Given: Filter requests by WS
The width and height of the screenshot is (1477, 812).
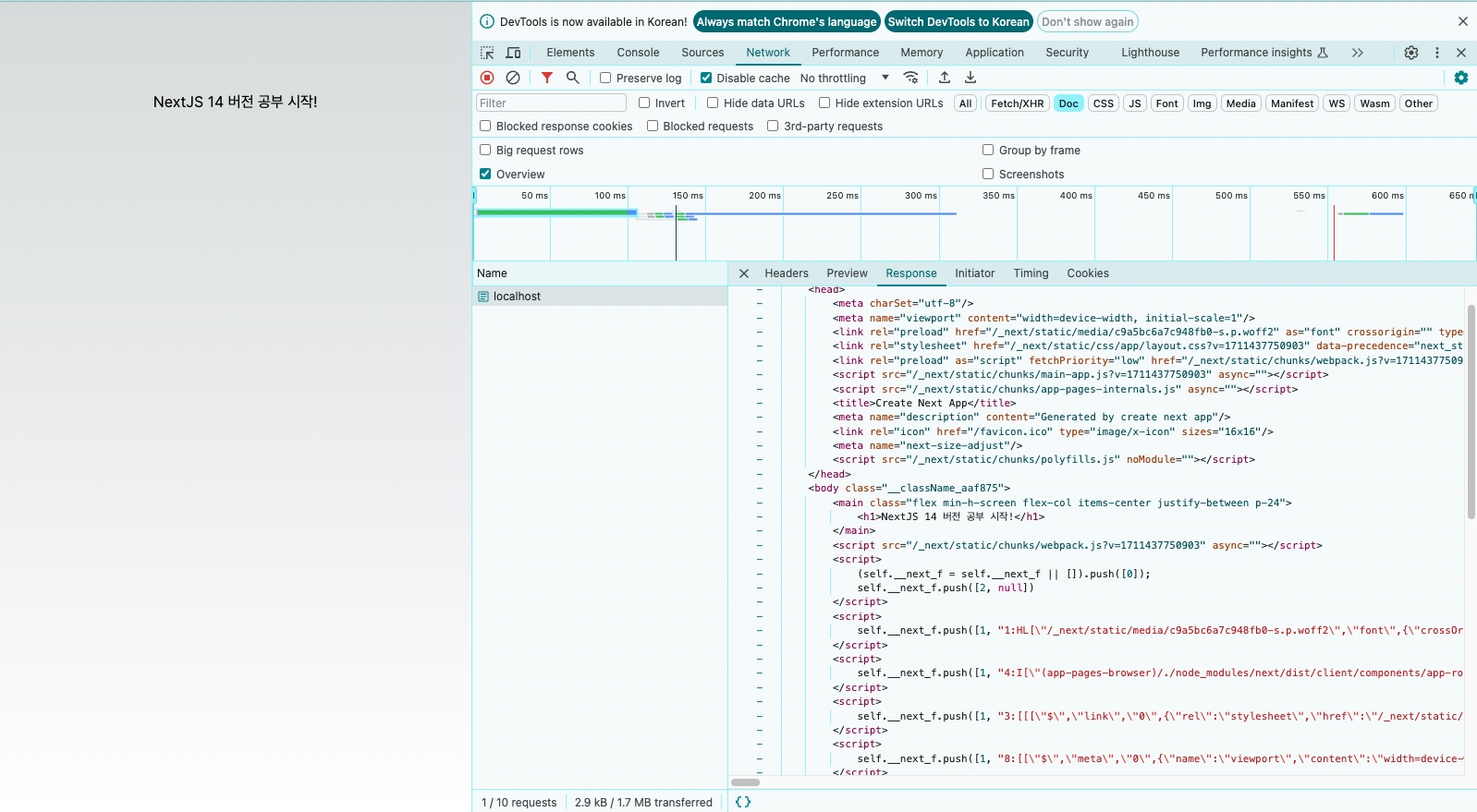Looking at the screenshot, I should 1337,103.
